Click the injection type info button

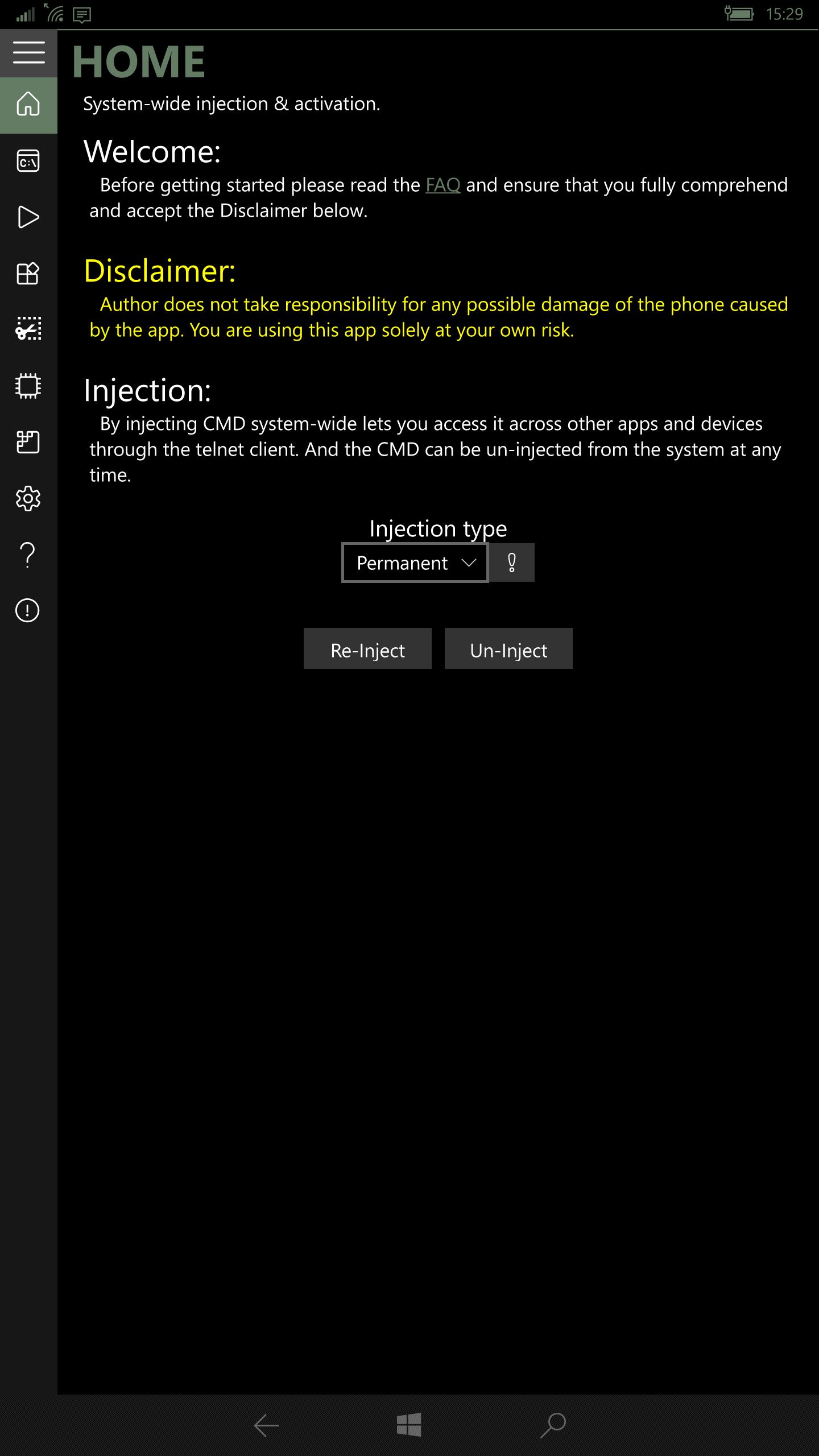click(x=512, y=563)
